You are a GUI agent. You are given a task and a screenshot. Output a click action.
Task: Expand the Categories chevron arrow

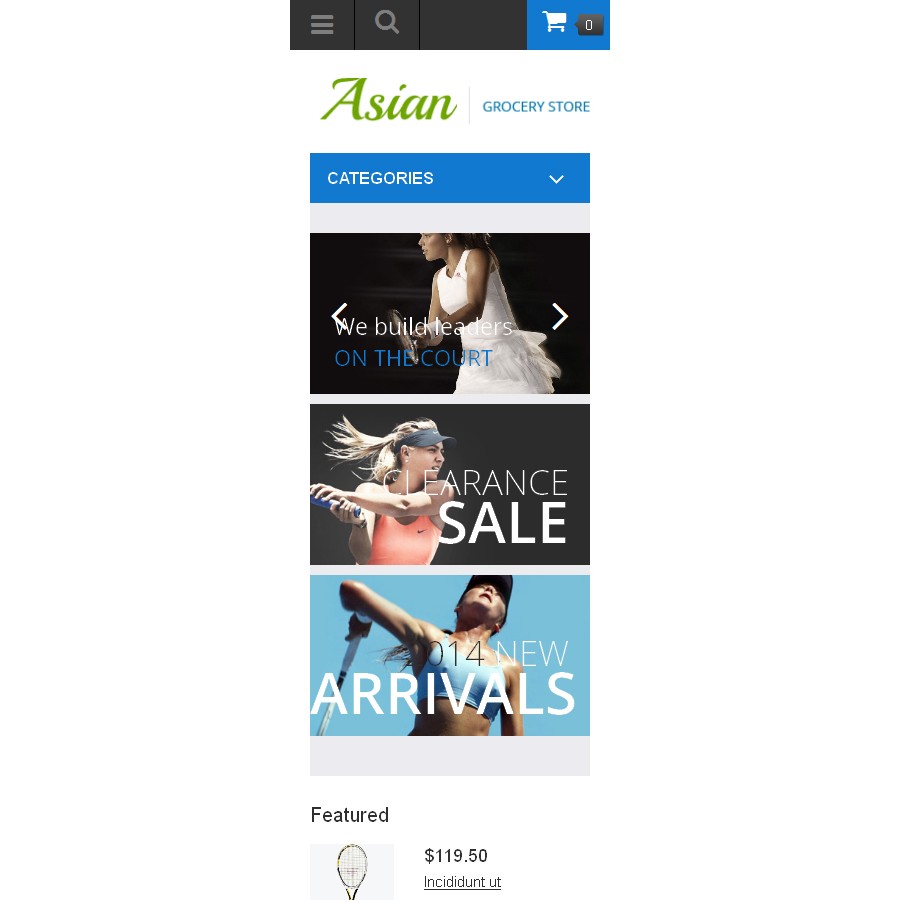point(556,179)
